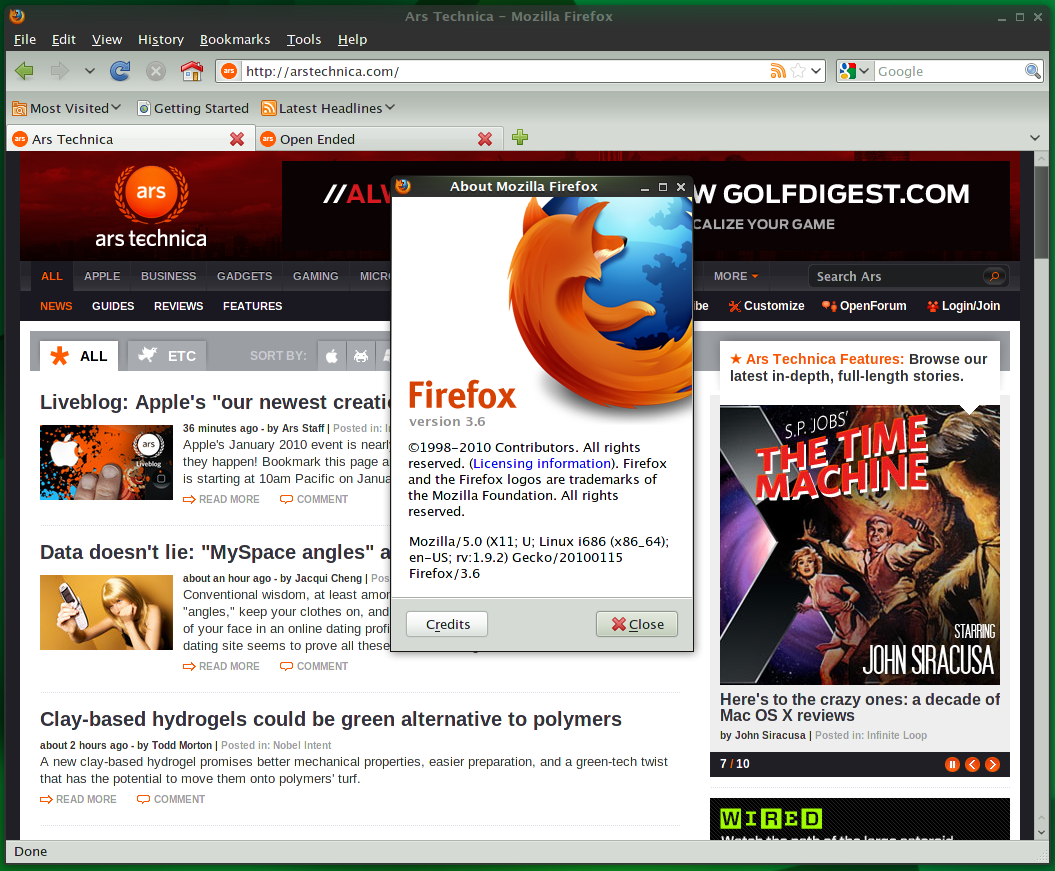
Task: Go to the Home page icon
Action: click(x=192, y=71)
